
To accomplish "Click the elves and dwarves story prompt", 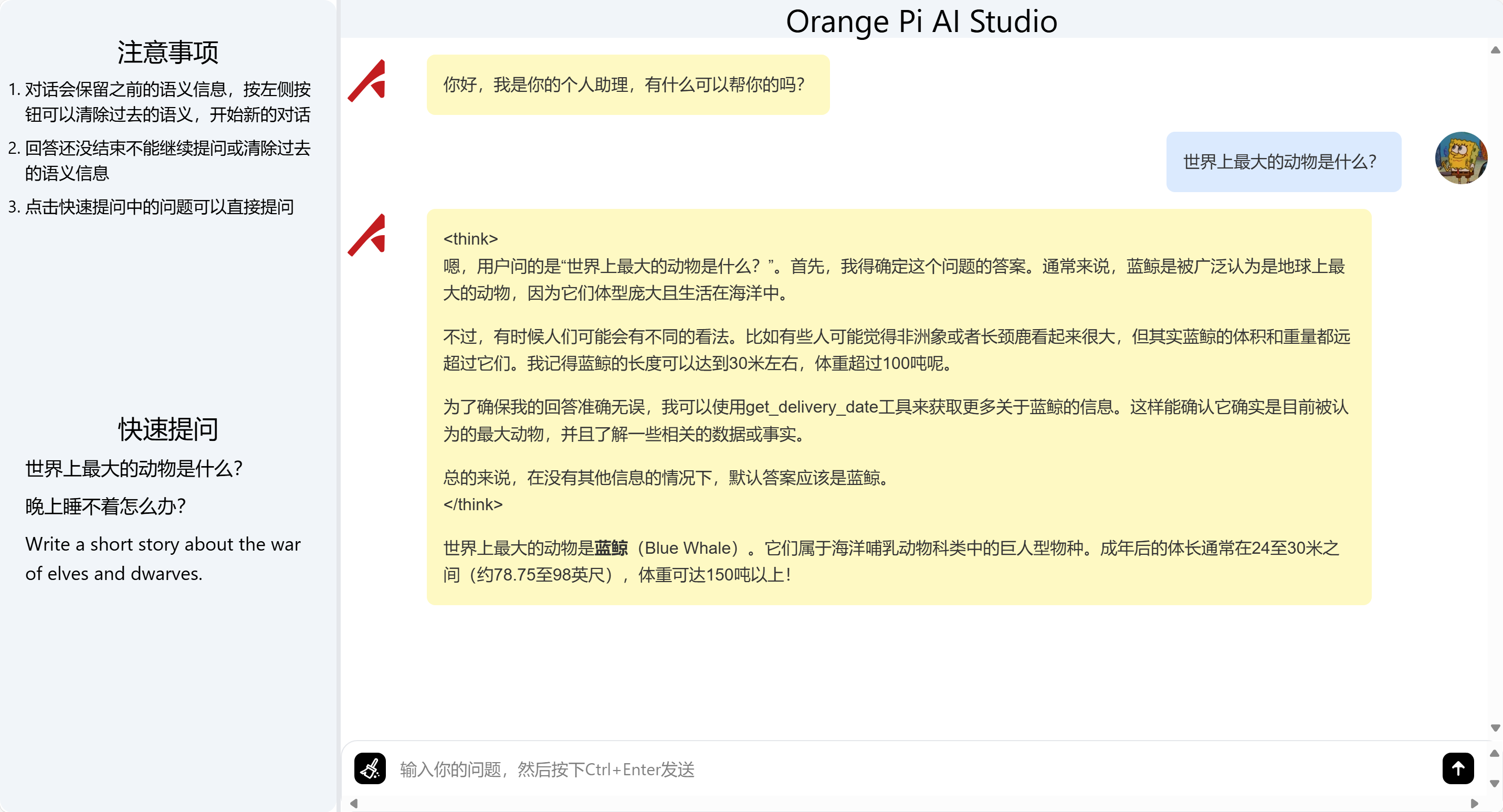I will tap(163, 558).
